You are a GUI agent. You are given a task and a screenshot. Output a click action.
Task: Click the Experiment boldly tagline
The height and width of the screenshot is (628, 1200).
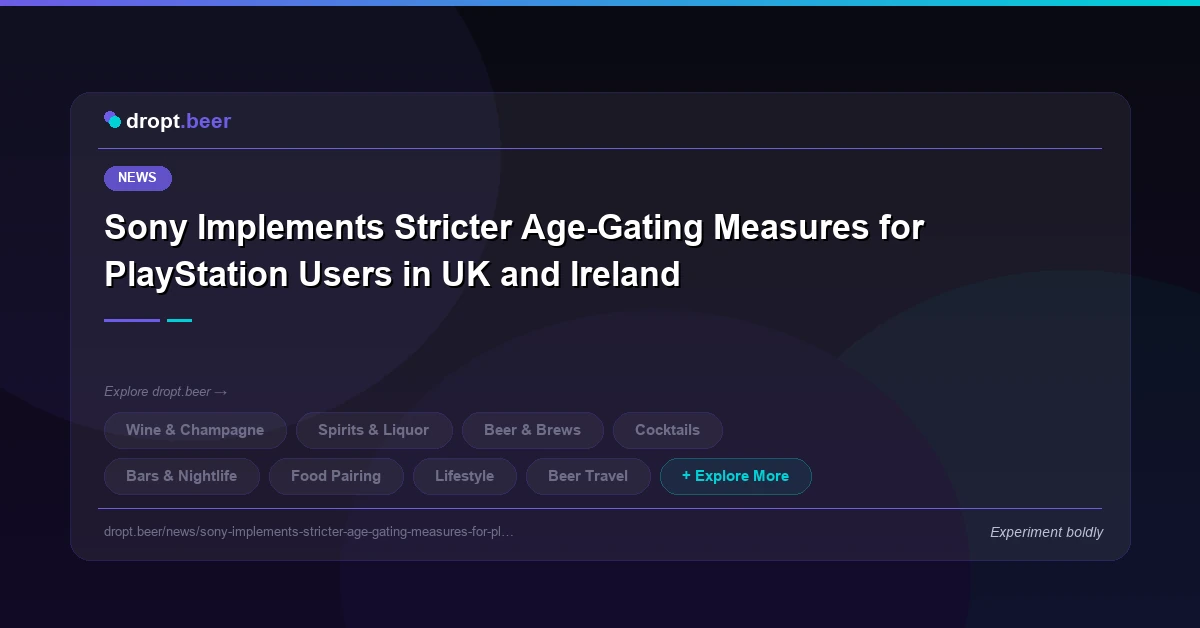pos(1046,532)
